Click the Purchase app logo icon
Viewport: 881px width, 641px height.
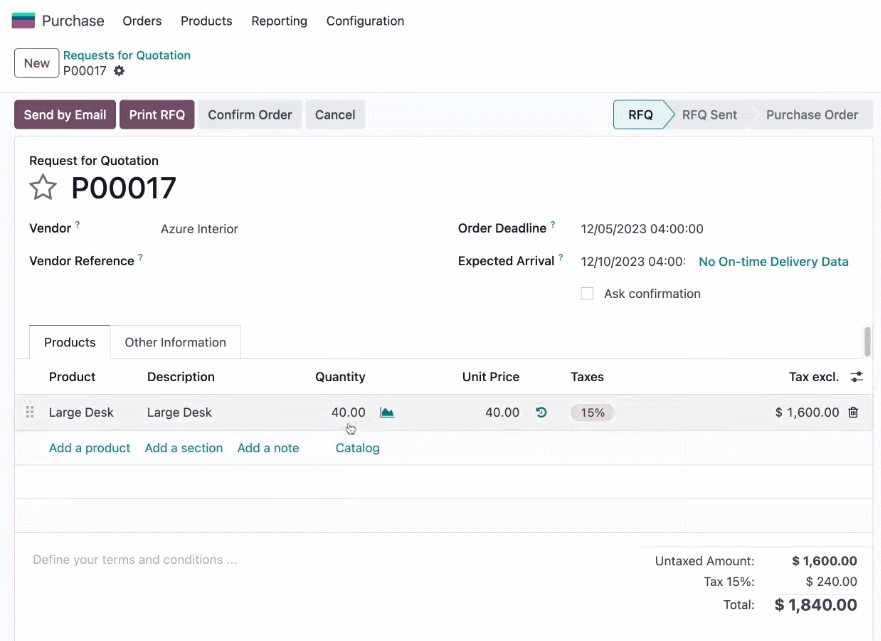coord(23,21)
